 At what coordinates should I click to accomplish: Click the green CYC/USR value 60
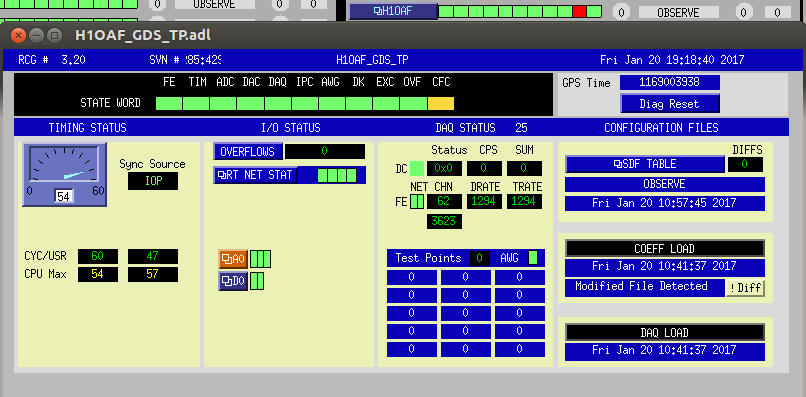pos(98,256)
